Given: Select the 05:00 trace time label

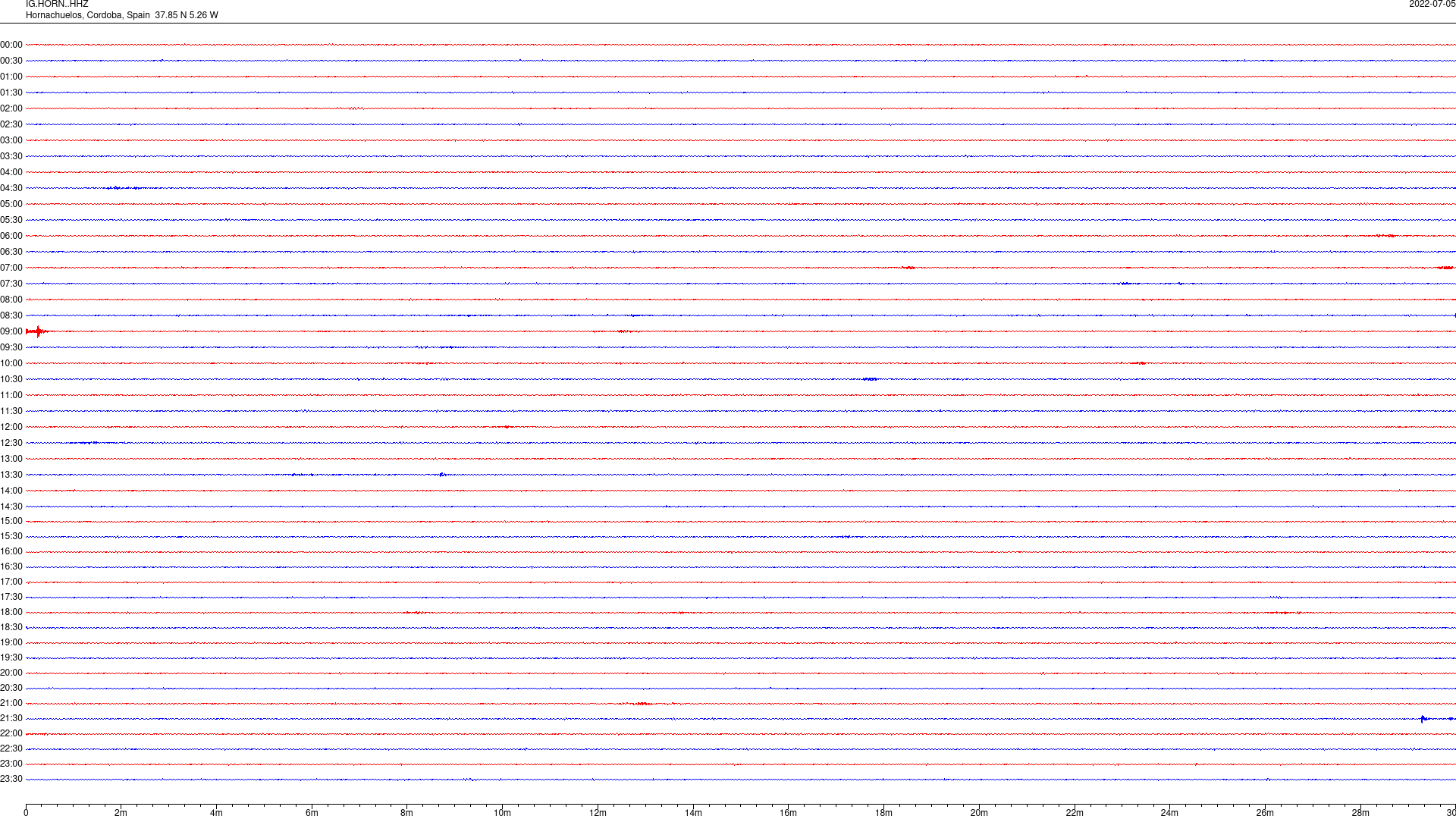Looking at the screenshot, I should [11, 204].
